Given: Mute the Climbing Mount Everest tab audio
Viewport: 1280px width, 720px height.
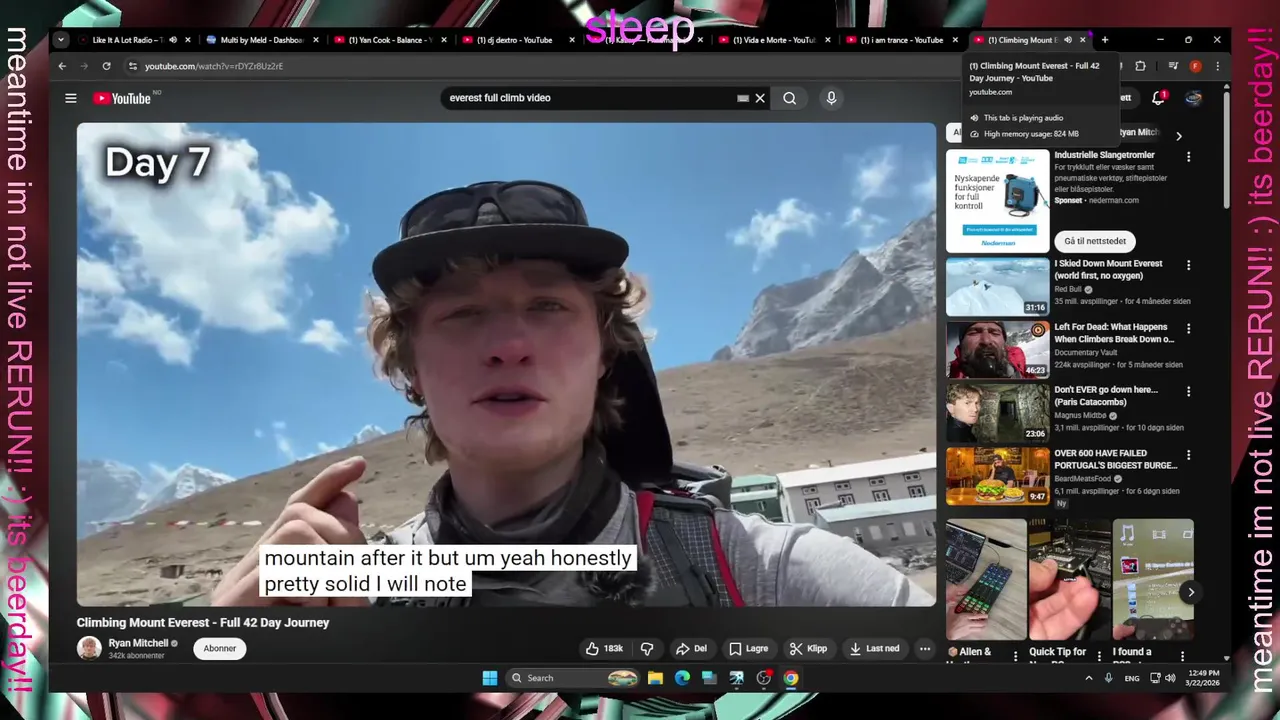Looking at the screenshot, I should [x=1067, y=40].
